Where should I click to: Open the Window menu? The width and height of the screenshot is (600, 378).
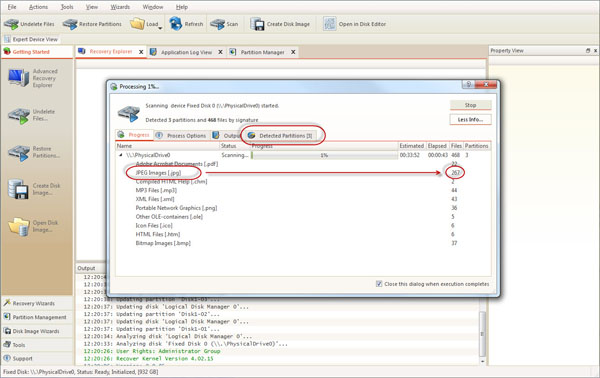(x=153, y=7)
